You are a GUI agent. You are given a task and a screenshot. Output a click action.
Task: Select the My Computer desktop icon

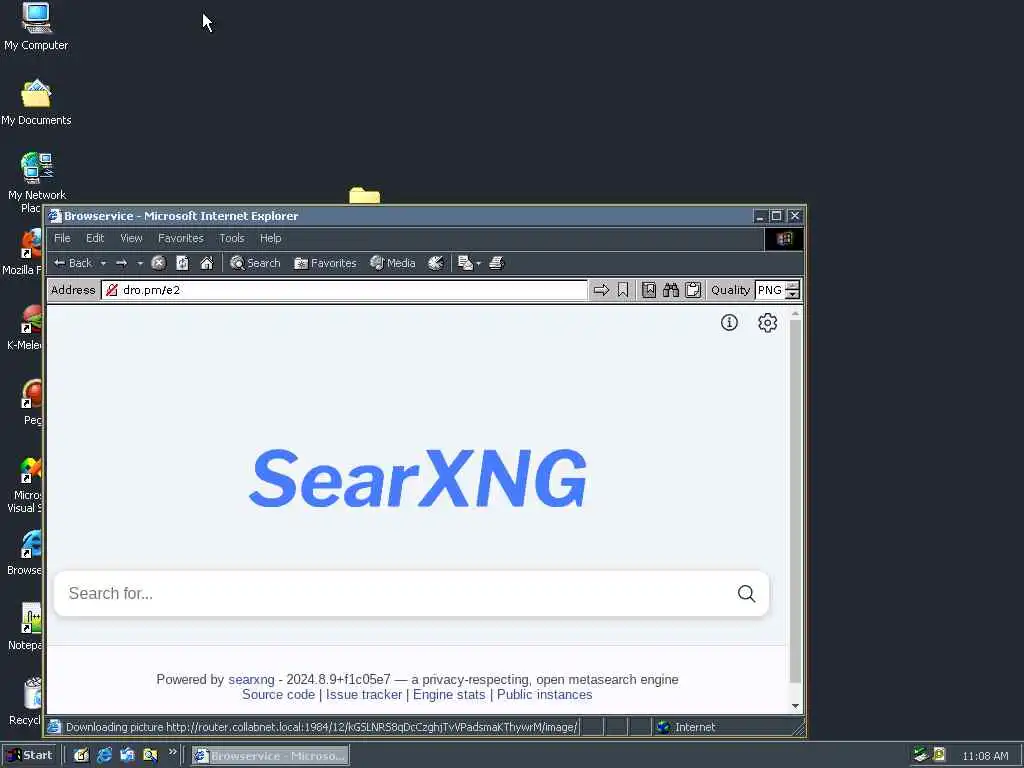pos(36,27)
